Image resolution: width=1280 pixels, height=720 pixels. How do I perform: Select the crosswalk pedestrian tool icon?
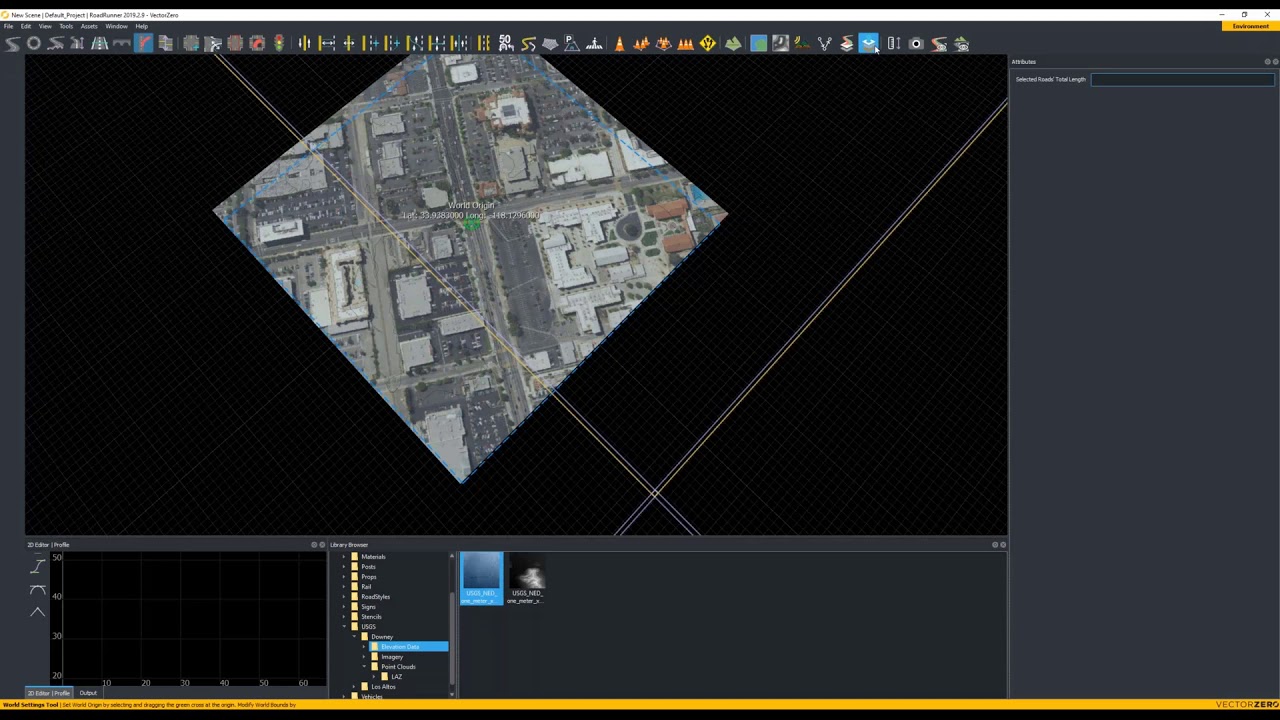[595, 43]
